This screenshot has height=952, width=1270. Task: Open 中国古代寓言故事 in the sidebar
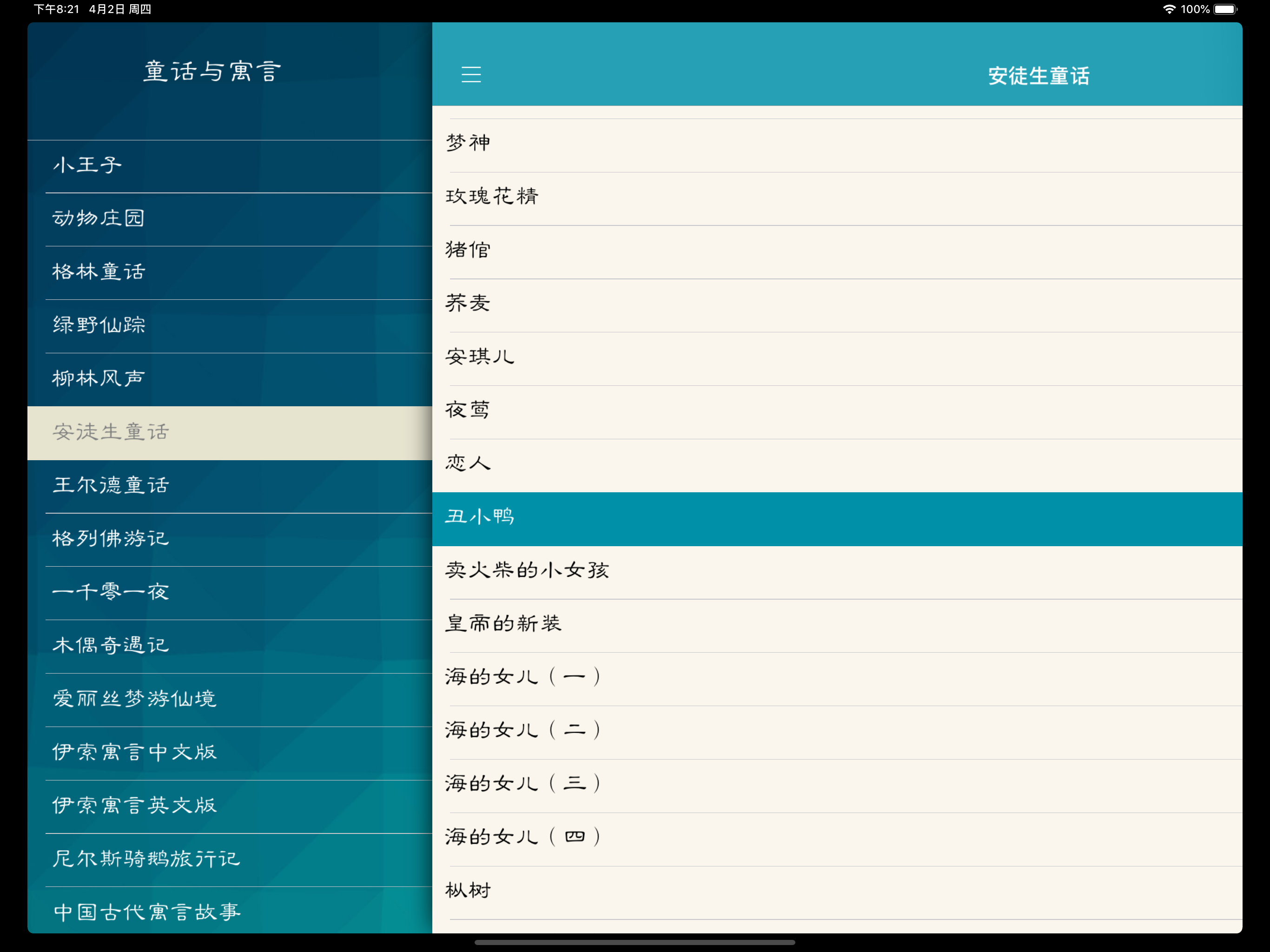coord(230,911)
